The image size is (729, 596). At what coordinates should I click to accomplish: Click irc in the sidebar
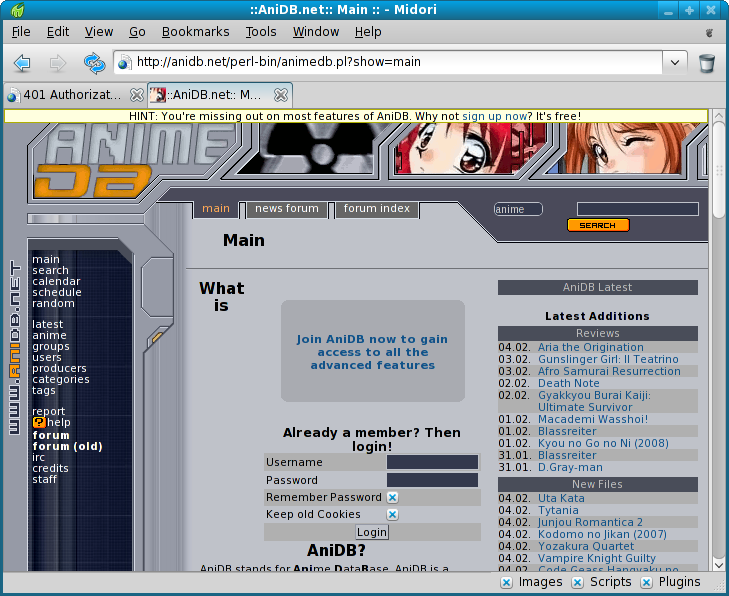coord(38,457)
